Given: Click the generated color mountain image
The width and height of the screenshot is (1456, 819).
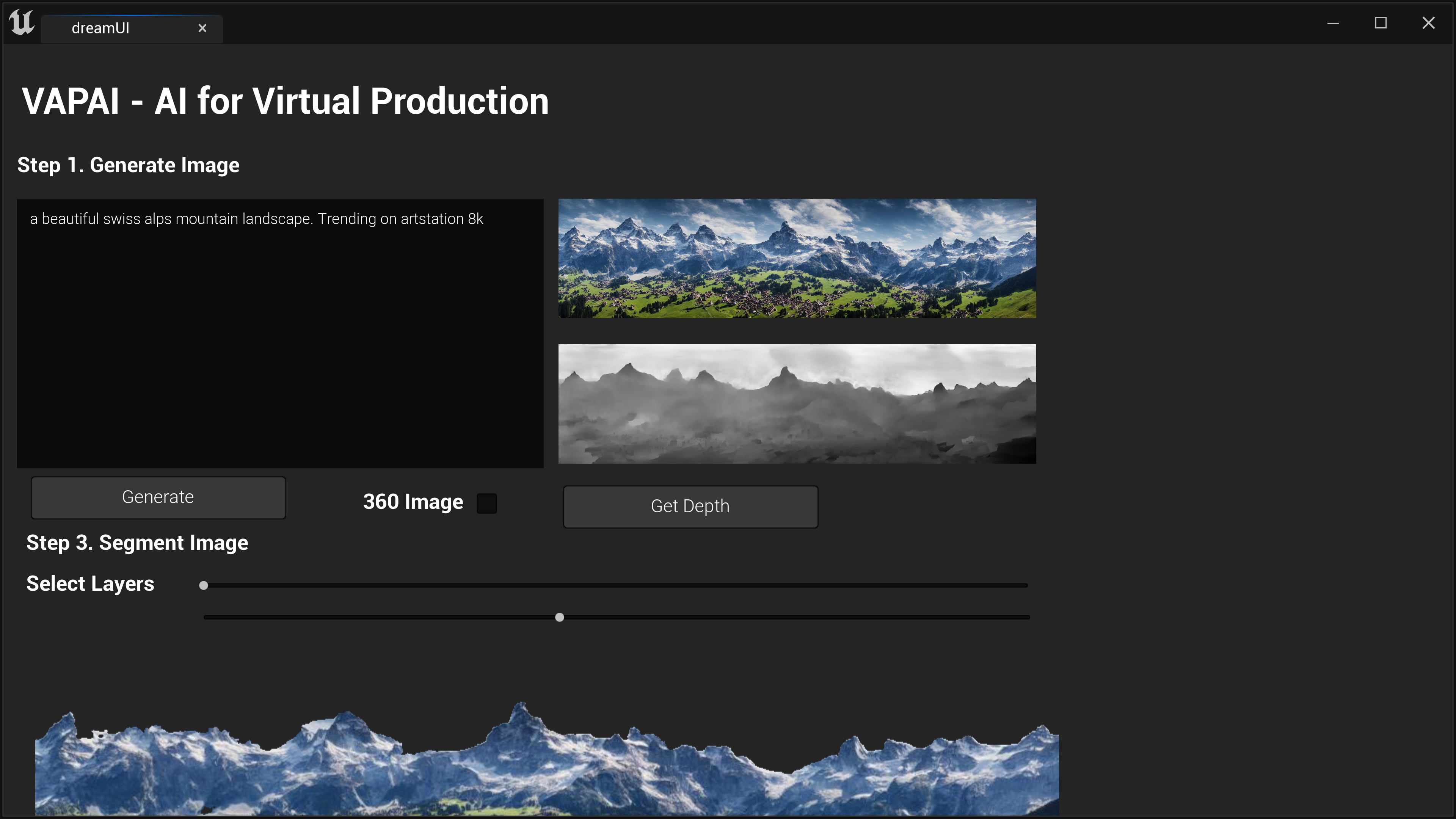Looking at the screenshot, I should 797,258.
